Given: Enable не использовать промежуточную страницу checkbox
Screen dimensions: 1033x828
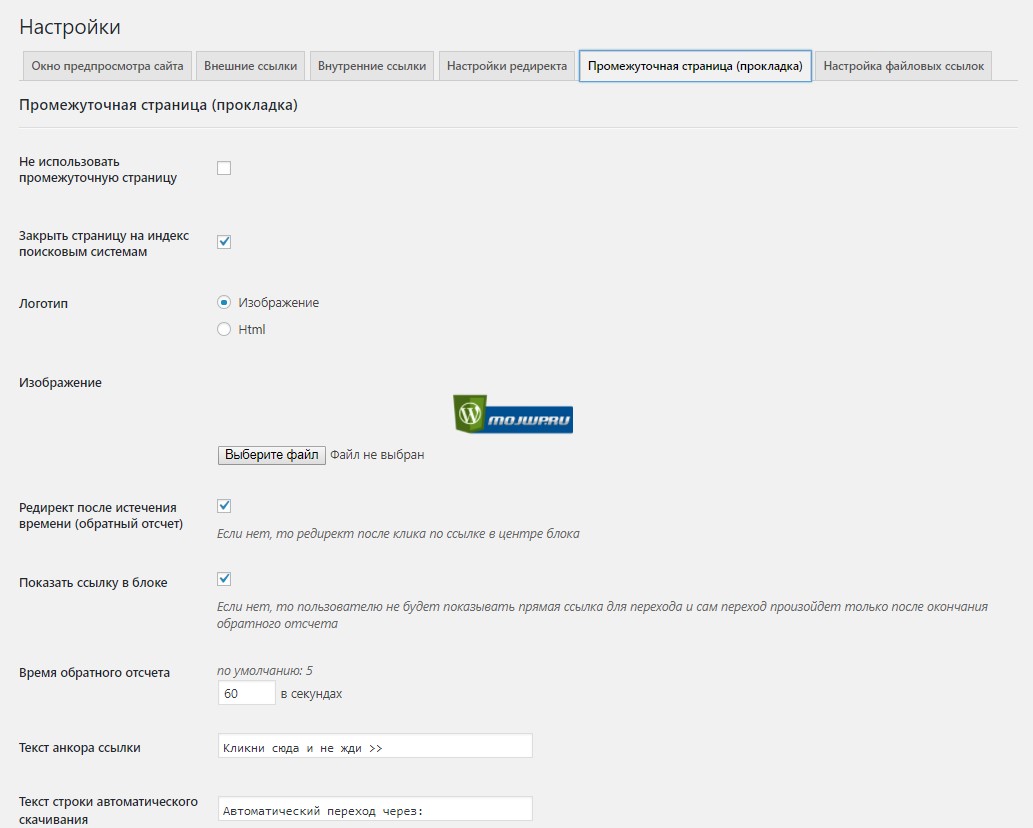Looking at the screenshot, I should [224, 167].
